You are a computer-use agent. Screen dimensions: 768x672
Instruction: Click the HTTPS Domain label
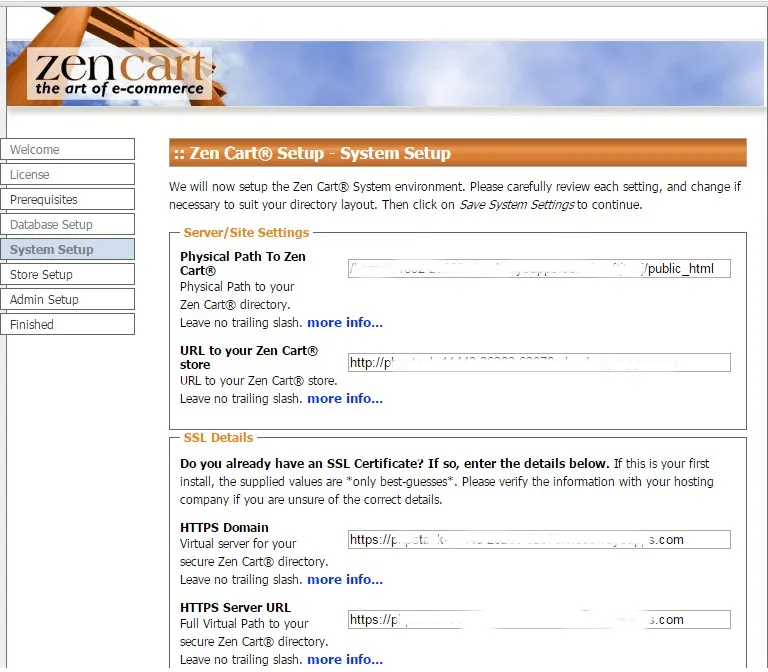click(x=224, y=528)
